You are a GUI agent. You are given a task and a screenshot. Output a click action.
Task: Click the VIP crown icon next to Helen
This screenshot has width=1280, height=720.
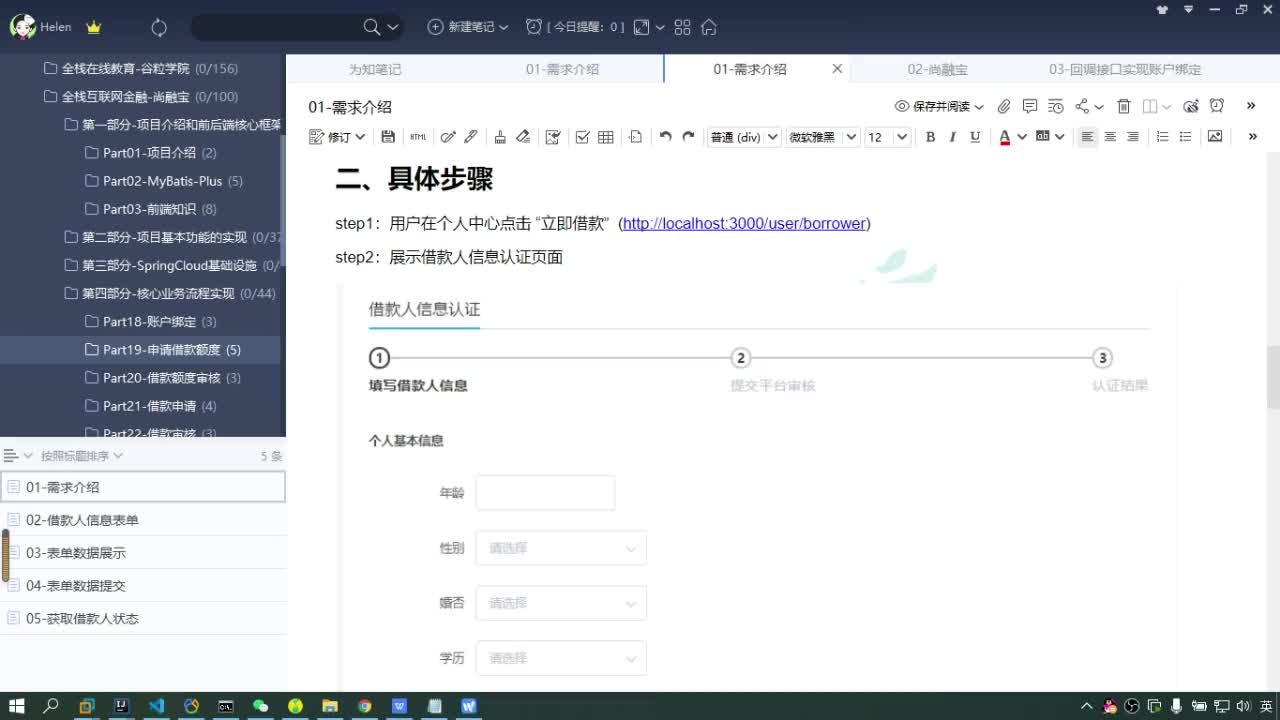click(93, 27)
